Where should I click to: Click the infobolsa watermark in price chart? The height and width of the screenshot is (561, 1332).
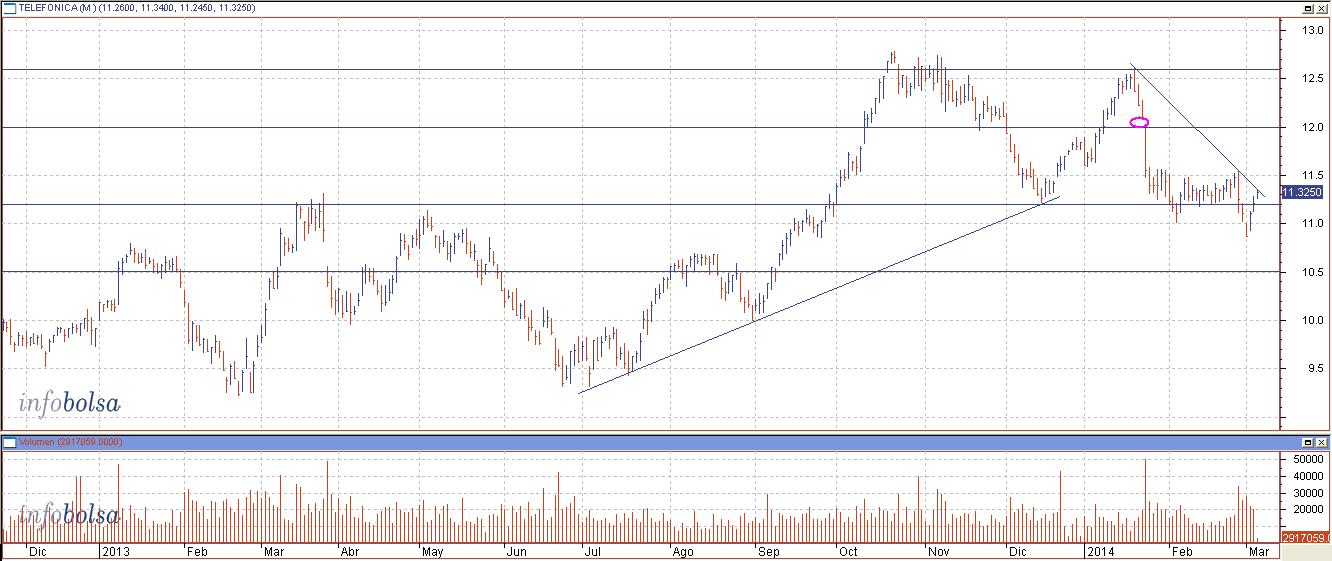70,404
